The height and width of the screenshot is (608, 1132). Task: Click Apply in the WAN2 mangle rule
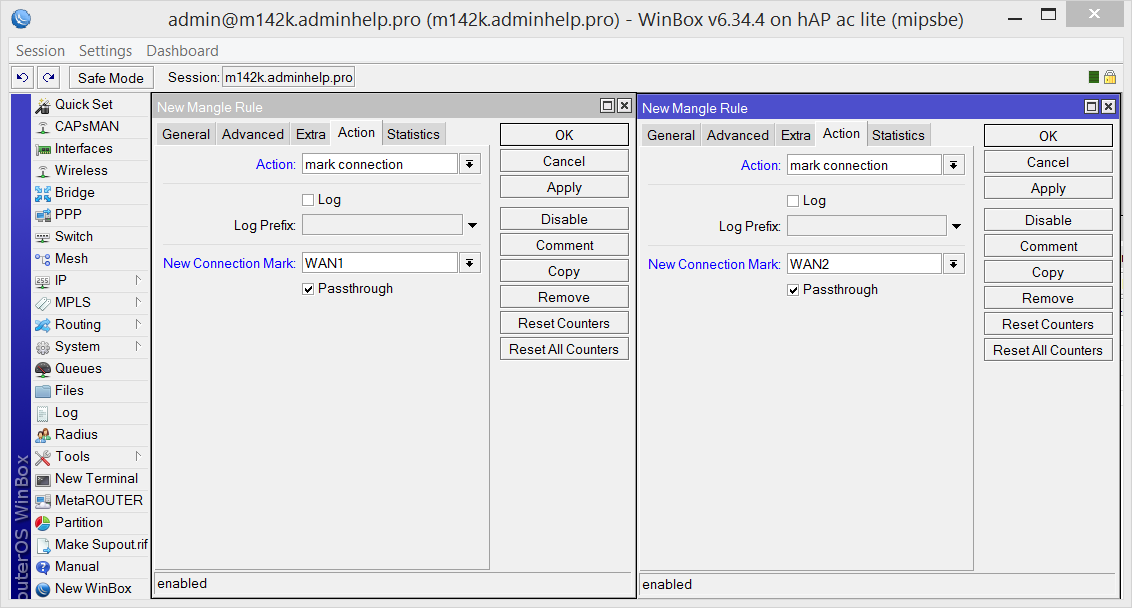tap(1048, 188)
